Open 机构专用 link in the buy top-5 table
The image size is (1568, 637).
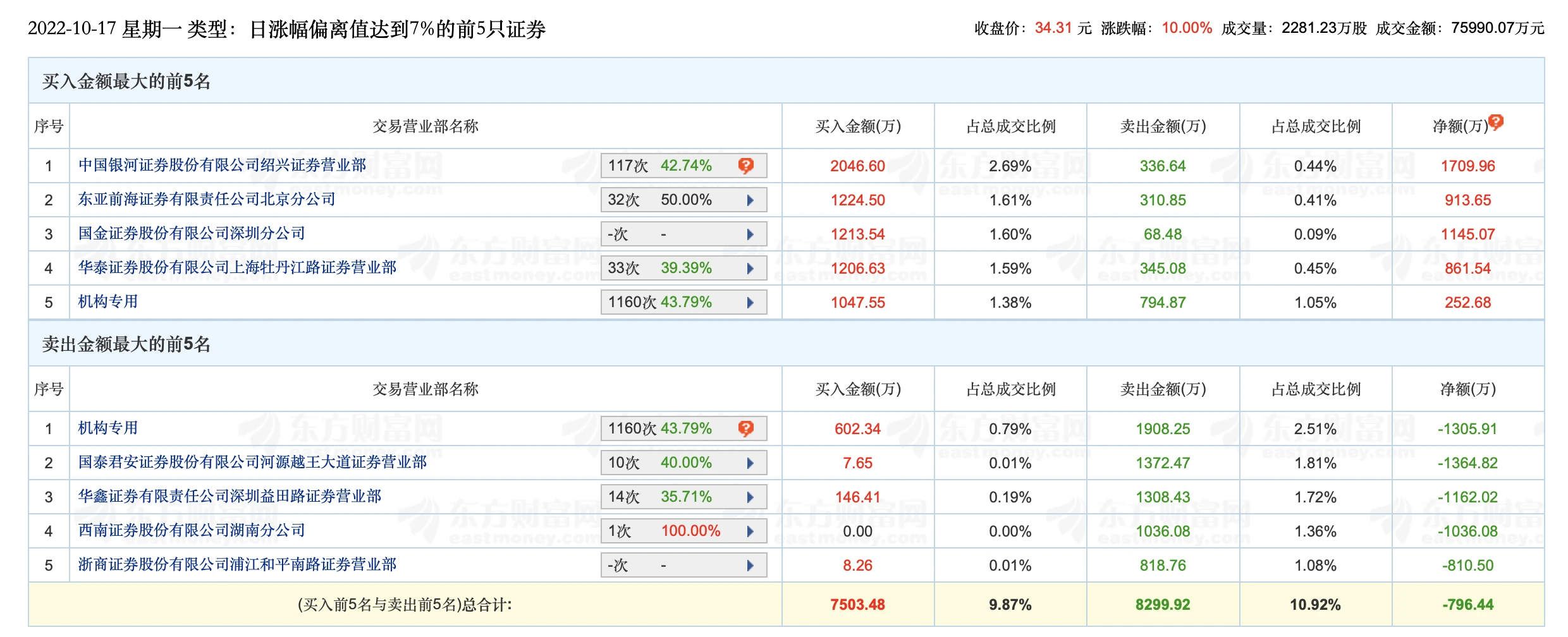coord(108,302)
